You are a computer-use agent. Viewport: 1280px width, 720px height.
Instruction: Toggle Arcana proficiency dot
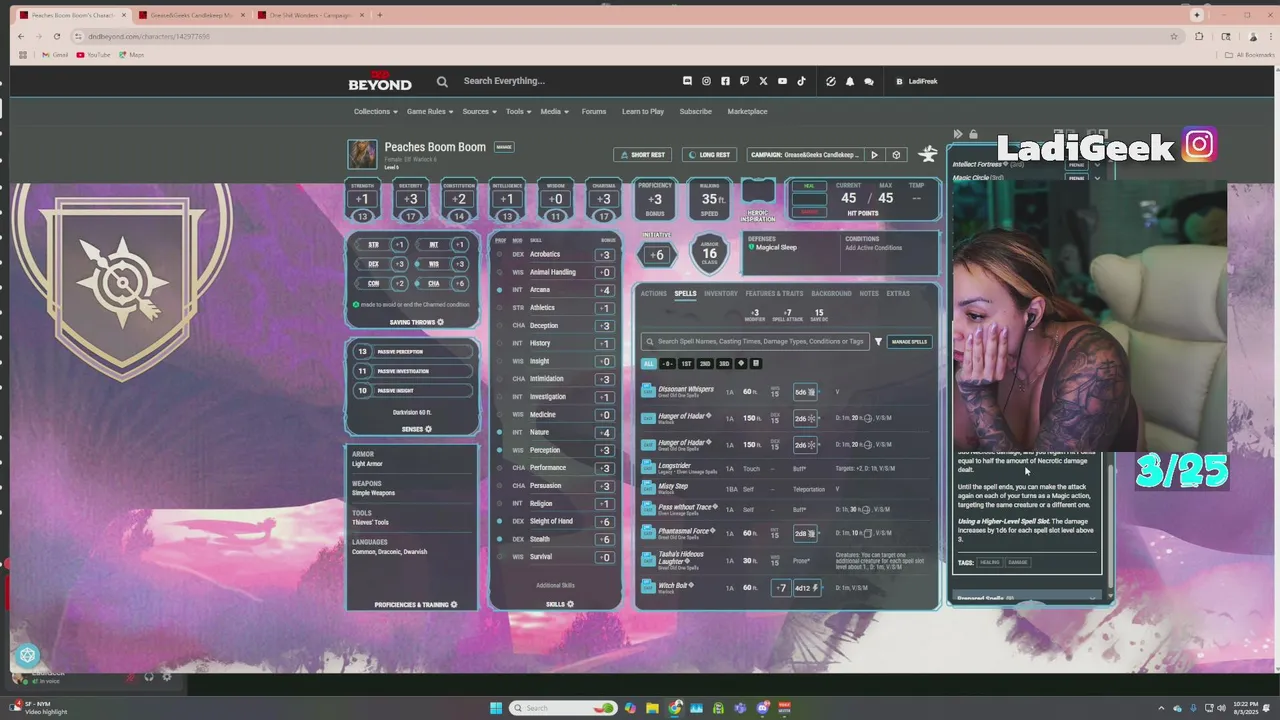pos(500,290)
